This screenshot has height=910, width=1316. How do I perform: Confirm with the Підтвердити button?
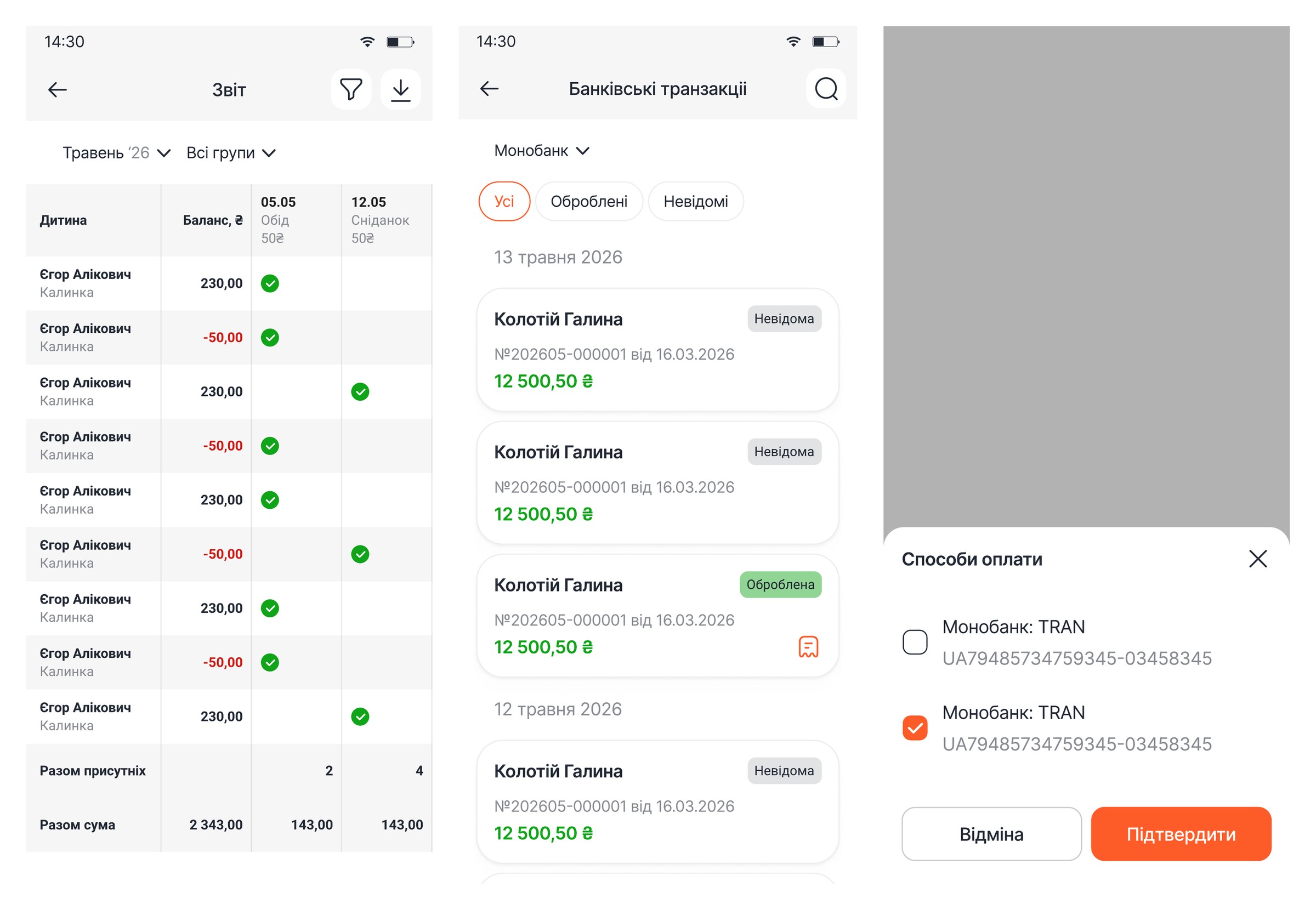click(1181, 834)
